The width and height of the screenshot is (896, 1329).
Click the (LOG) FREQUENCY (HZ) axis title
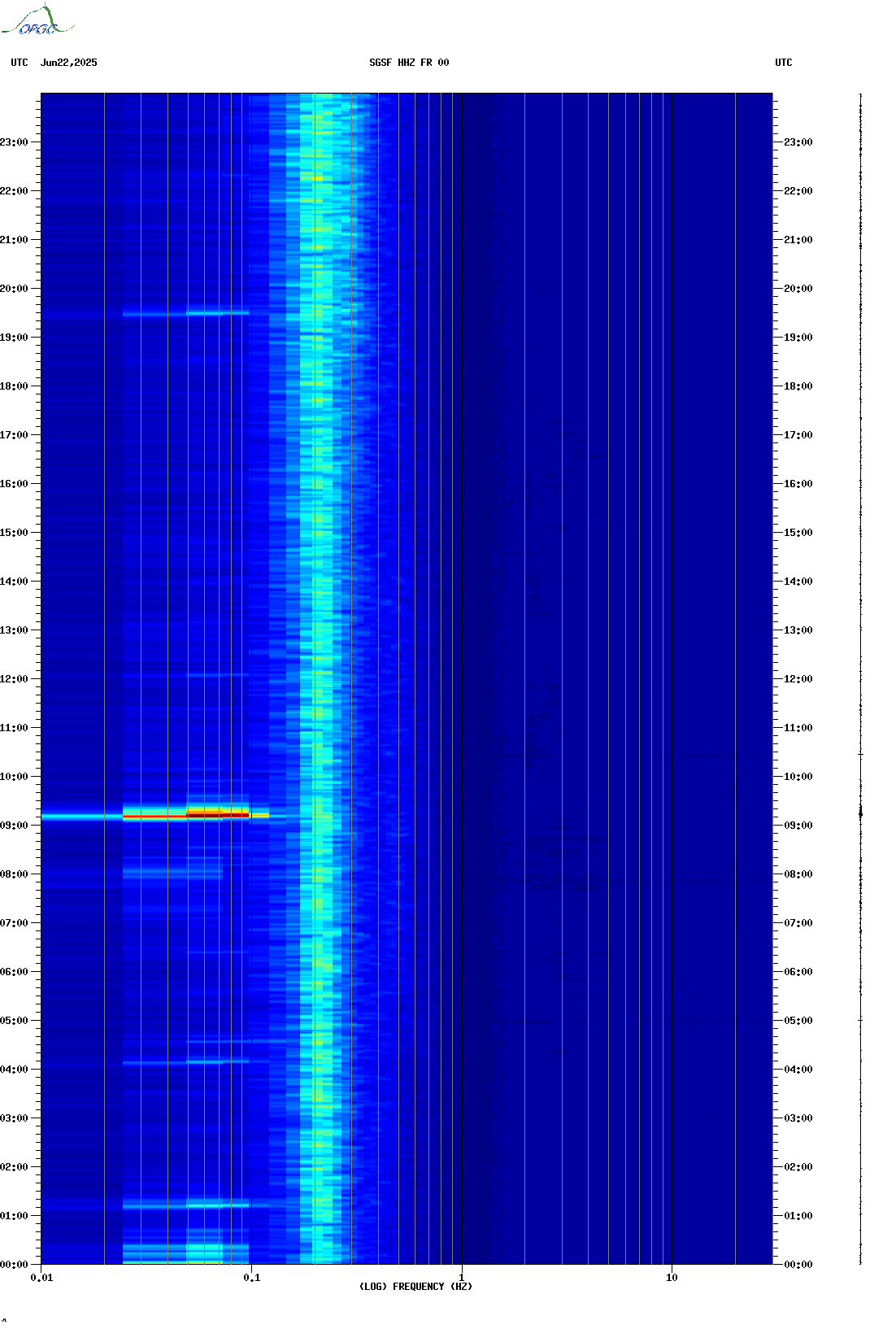(x=415, y=1287)
